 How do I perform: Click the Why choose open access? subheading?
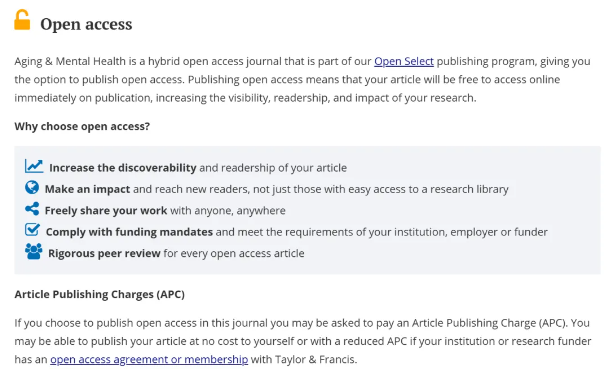coord(82,127)
